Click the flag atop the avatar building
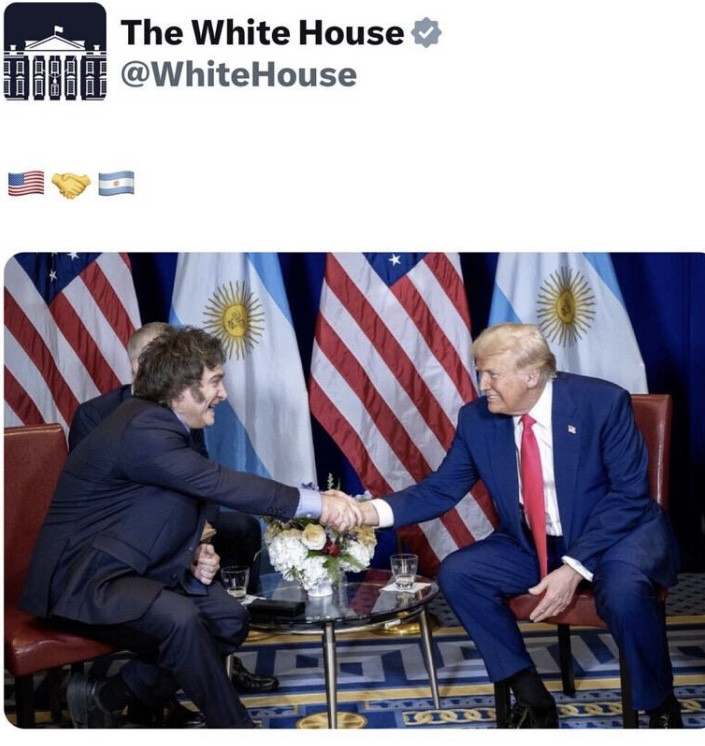This screenshot has height=746, width=705. click(x=57, y=30)
